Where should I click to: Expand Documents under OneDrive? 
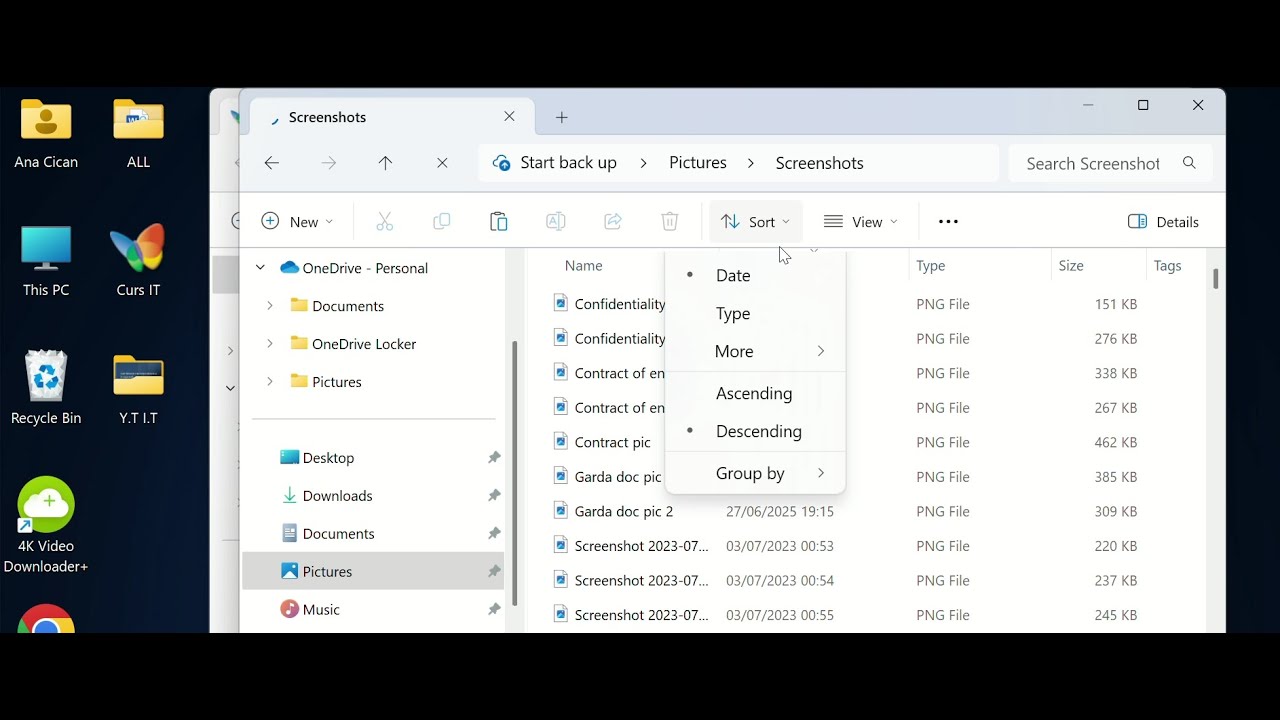(x=269, y=306)
